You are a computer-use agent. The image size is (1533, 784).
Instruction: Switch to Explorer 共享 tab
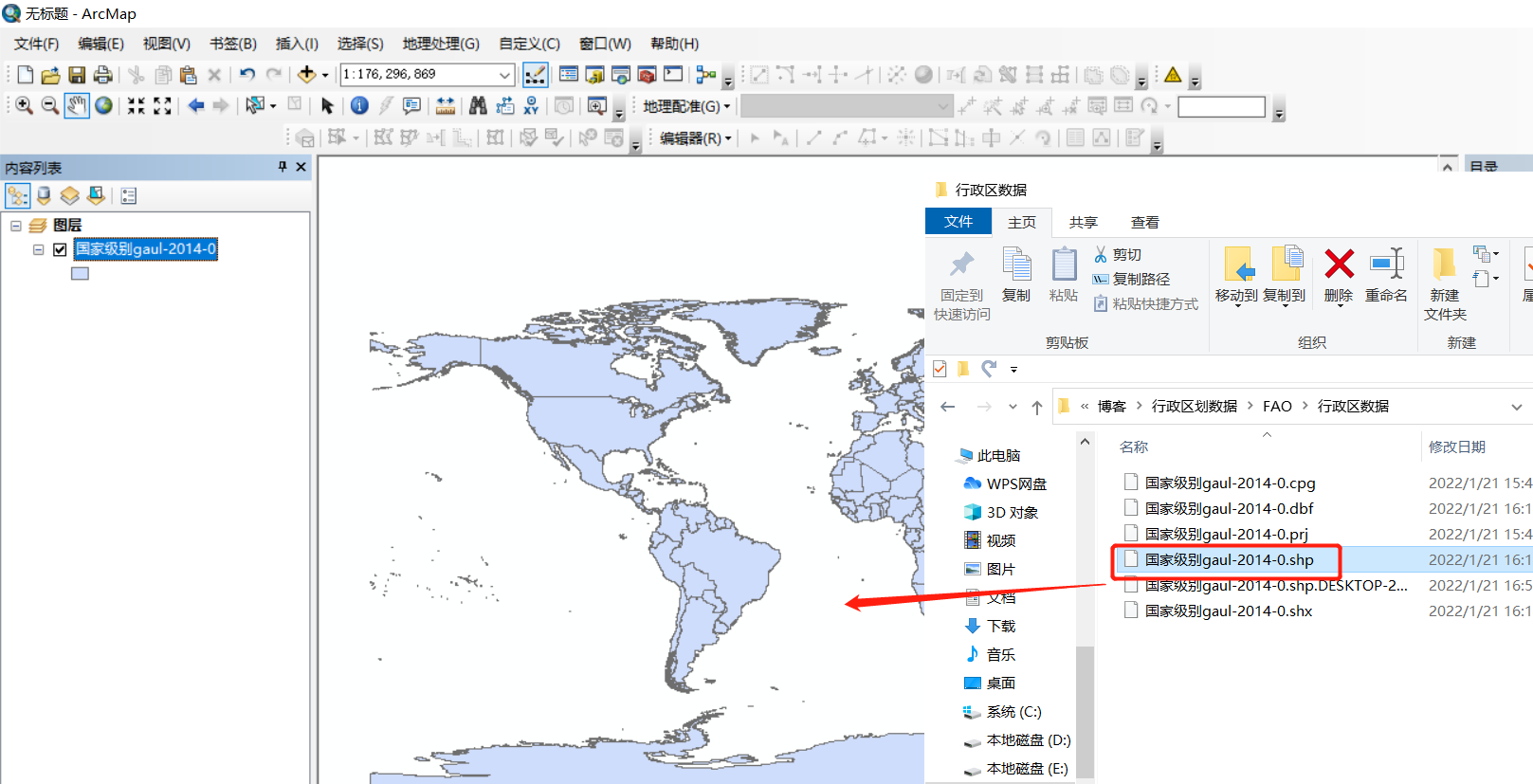click(x=1084, y=222)
